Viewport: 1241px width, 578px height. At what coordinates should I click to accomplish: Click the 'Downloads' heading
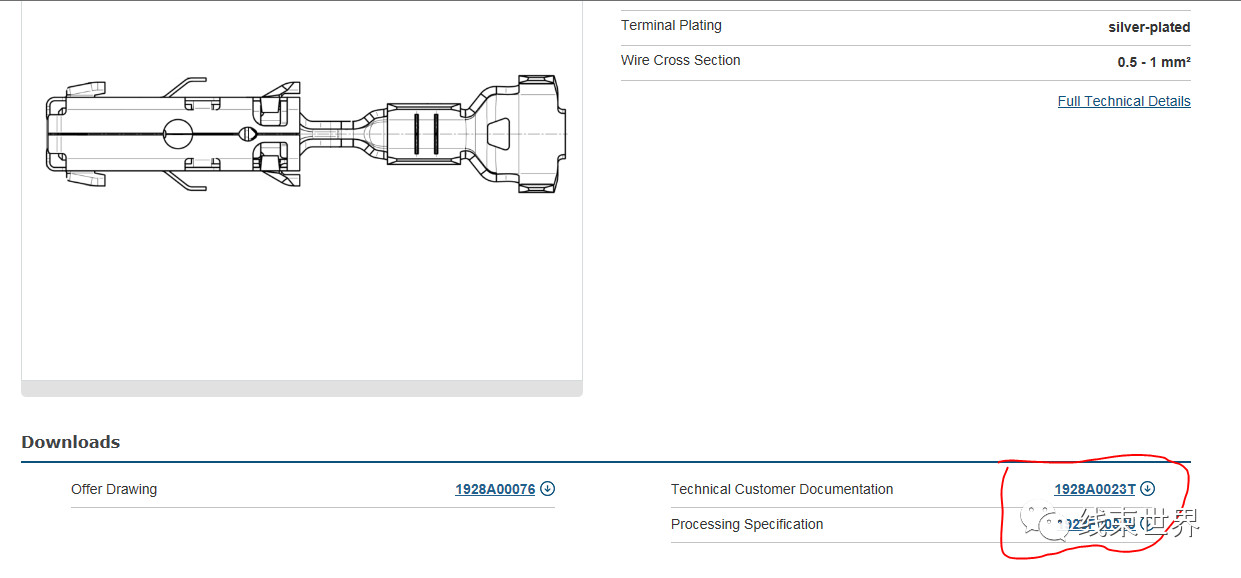click(x=71, y=442)
